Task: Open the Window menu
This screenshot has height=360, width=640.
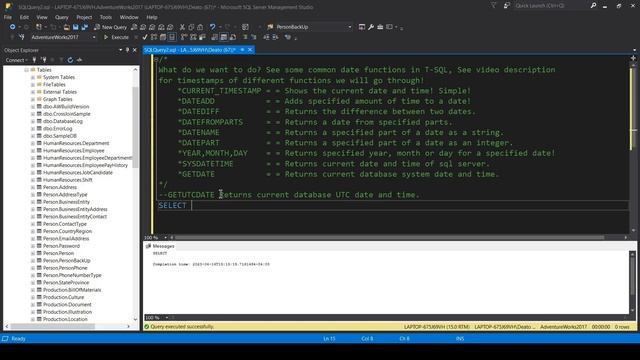Action: pos(129,17)
